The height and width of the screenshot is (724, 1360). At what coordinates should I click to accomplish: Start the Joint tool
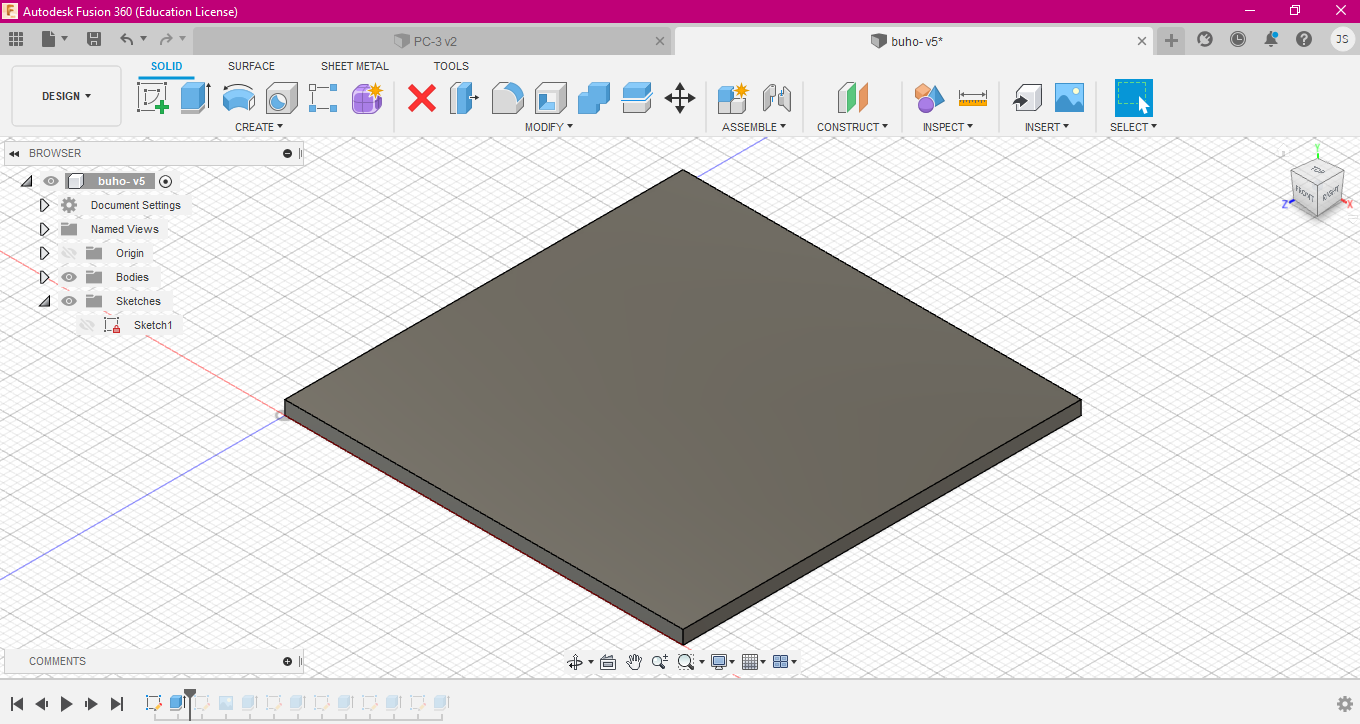coord(777,98)
